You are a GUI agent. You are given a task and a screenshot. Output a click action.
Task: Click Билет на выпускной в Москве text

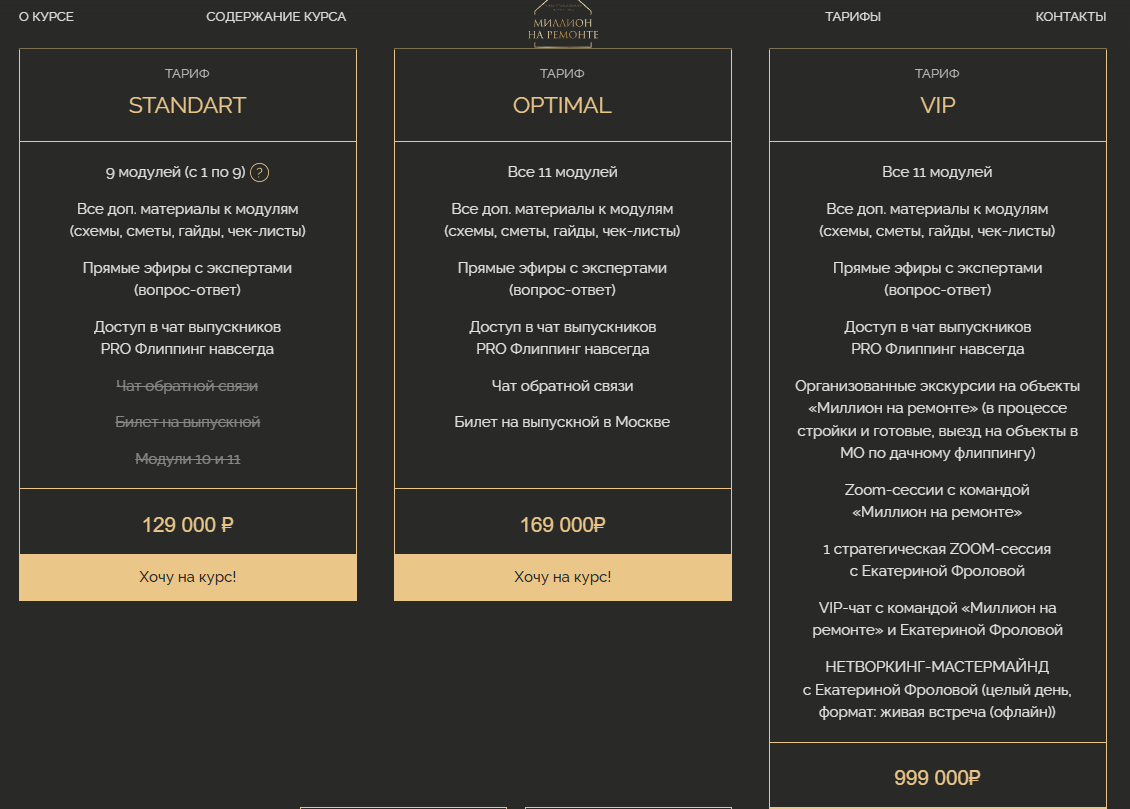click(562, 422)
